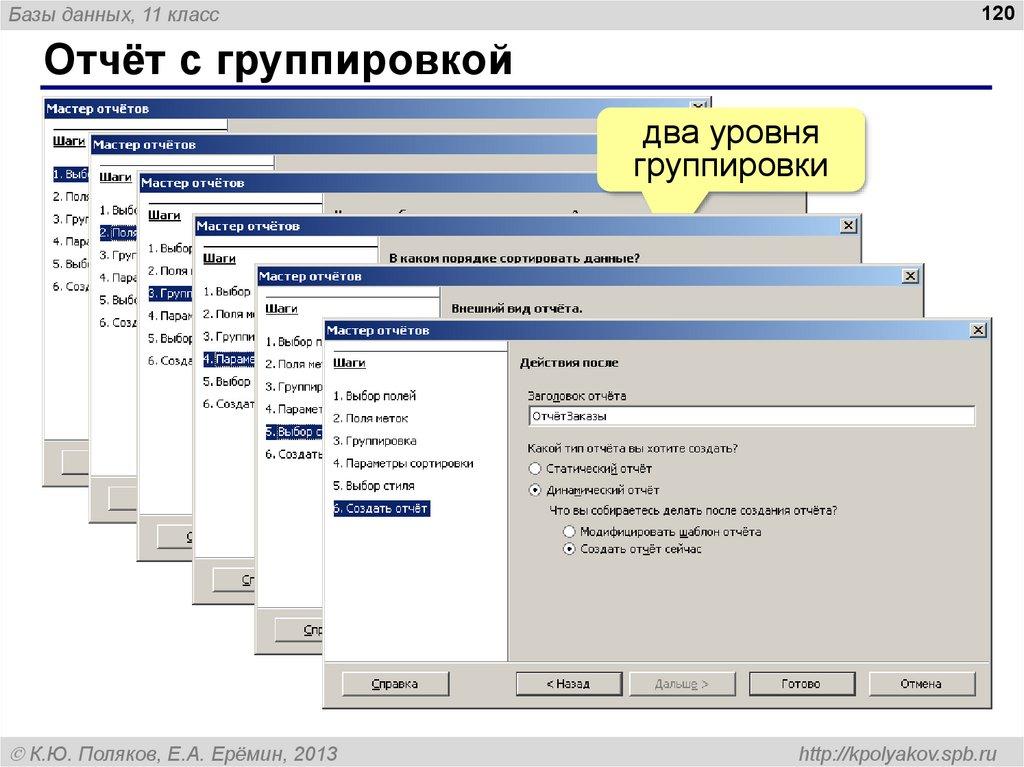Select the "5. Выбор стиля" step
Viewport: 1024px width, 767px height.
coord(375,484)
